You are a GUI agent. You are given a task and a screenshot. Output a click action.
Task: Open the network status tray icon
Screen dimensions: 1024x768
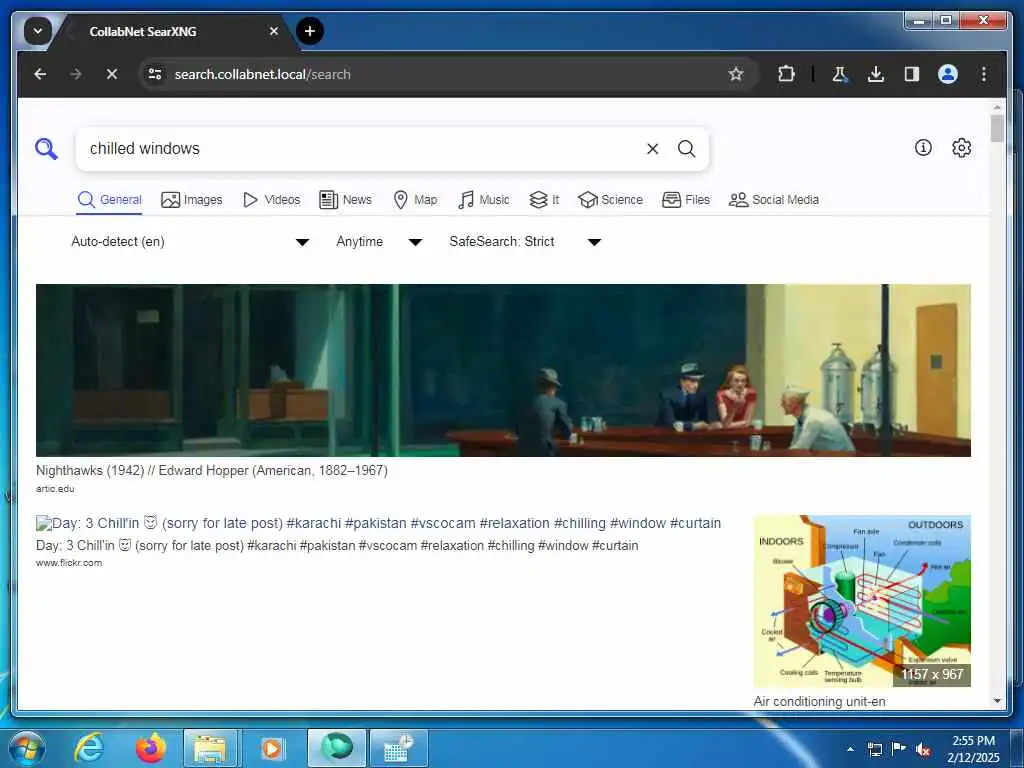click(874, 749)
